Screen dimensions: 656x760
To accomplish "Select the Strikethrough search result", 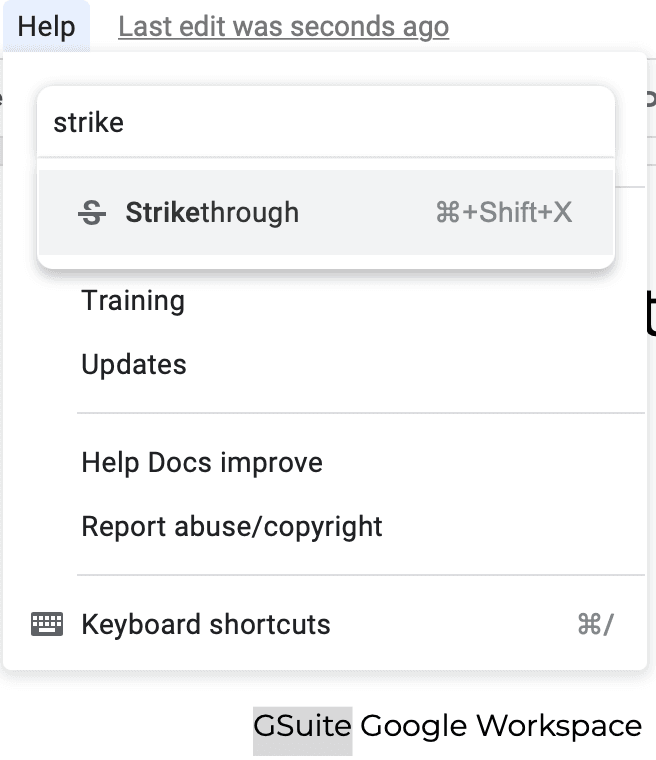I will [x=326, y=212].
